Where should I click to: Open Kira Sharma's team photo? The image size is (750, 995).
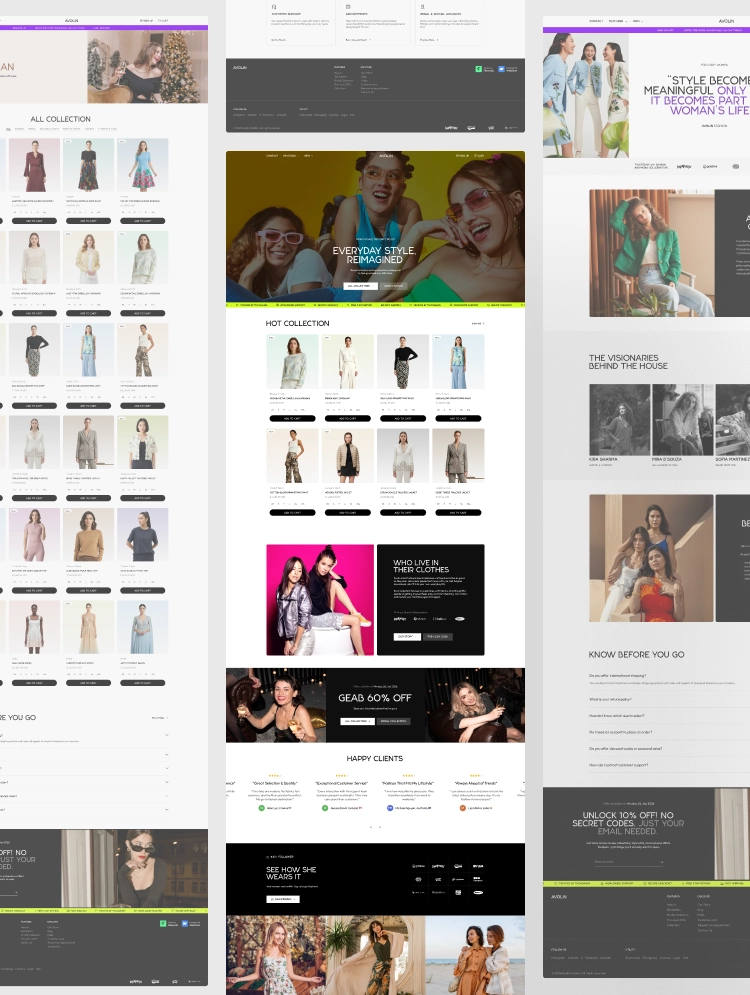coord(619,419)
